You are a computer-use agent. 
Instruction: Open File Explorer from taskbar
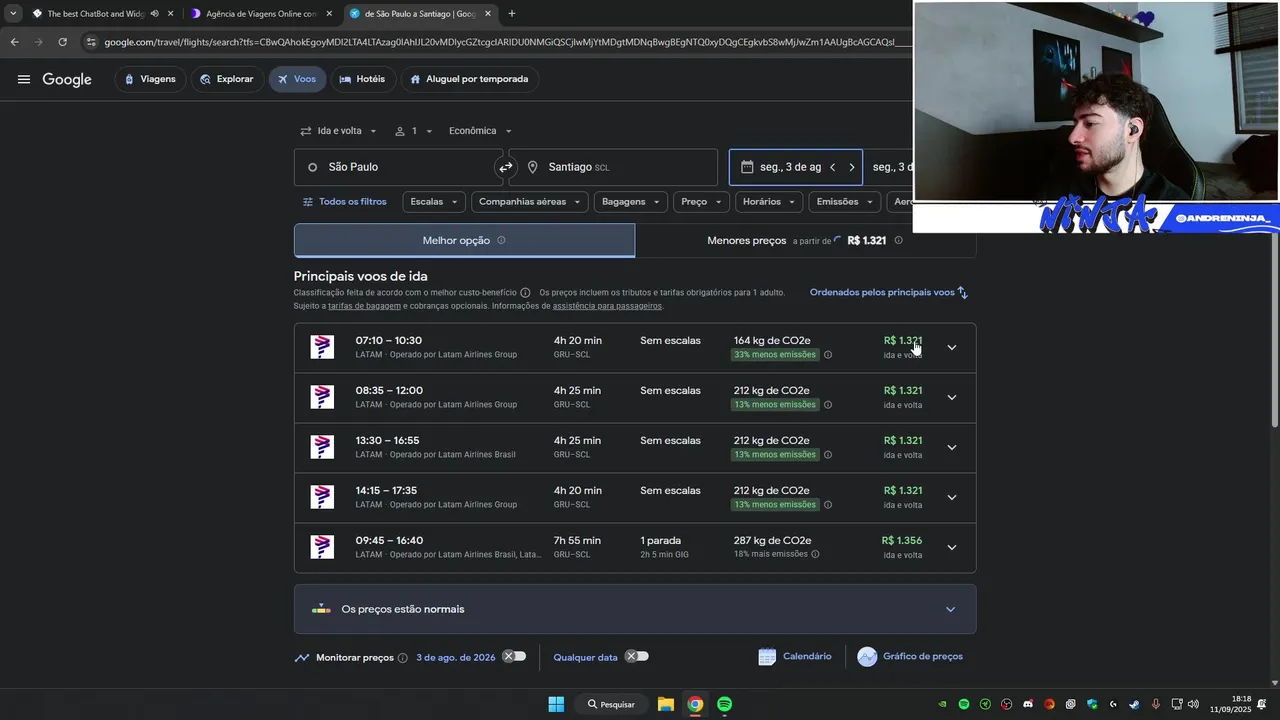click(665, 704)
